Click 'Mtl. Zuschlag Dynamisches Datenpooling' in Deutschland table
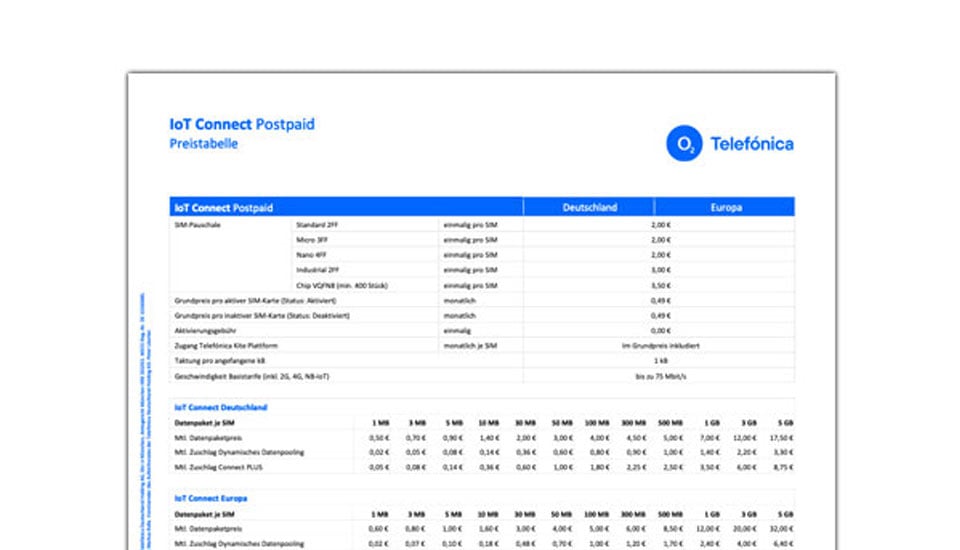 pyautogui.click(x=239, y=452)
